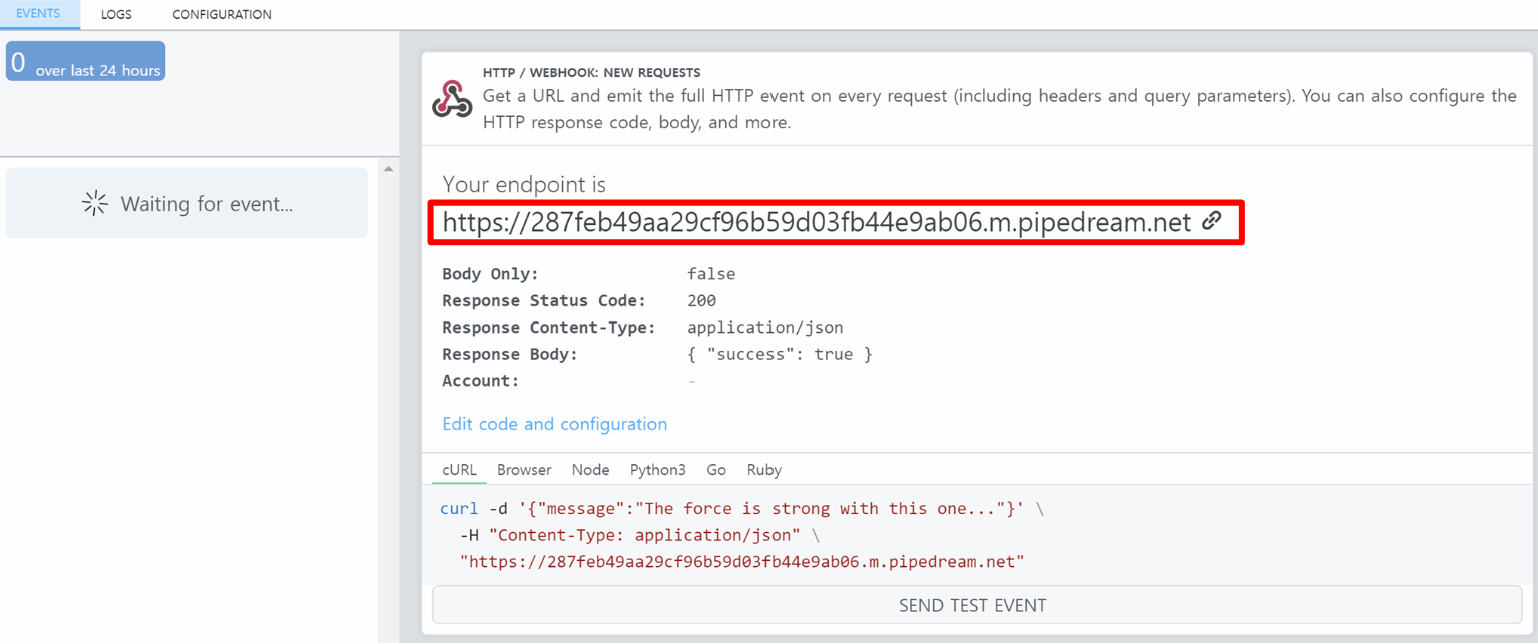Click the application/json content-type value

[x=765, y=328]
